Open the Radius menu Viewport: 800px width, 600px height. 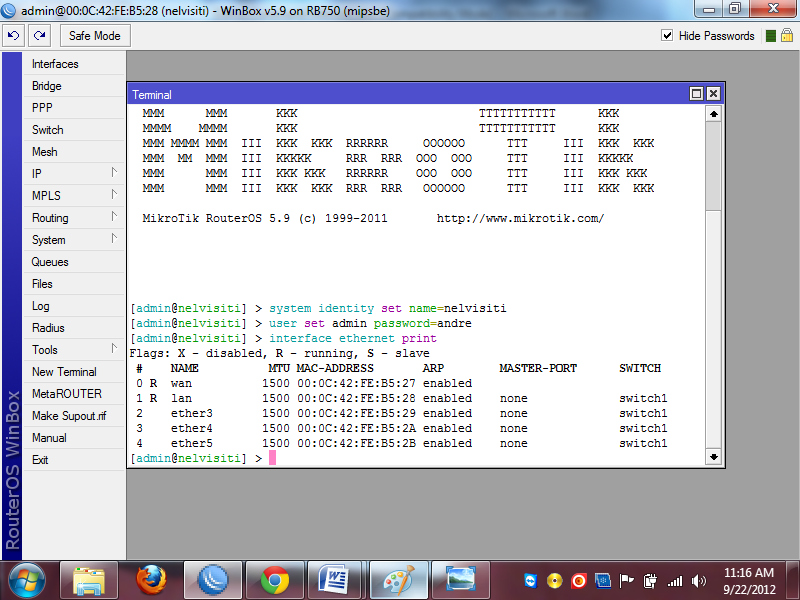tap(74, 328)
